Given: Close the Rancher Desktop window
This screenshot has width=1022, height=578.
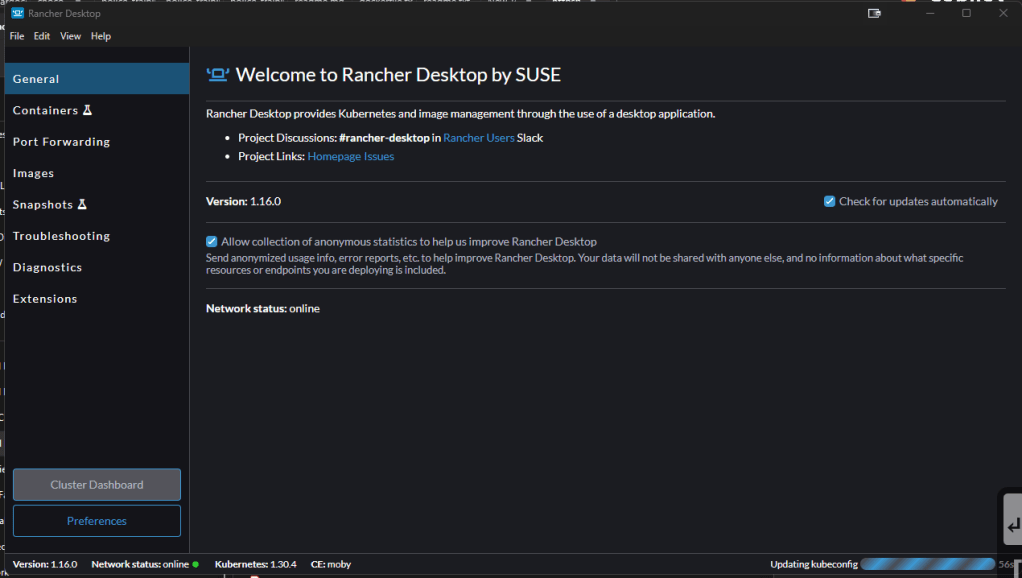Looking at the screenshot, I should click(1003, 13).
